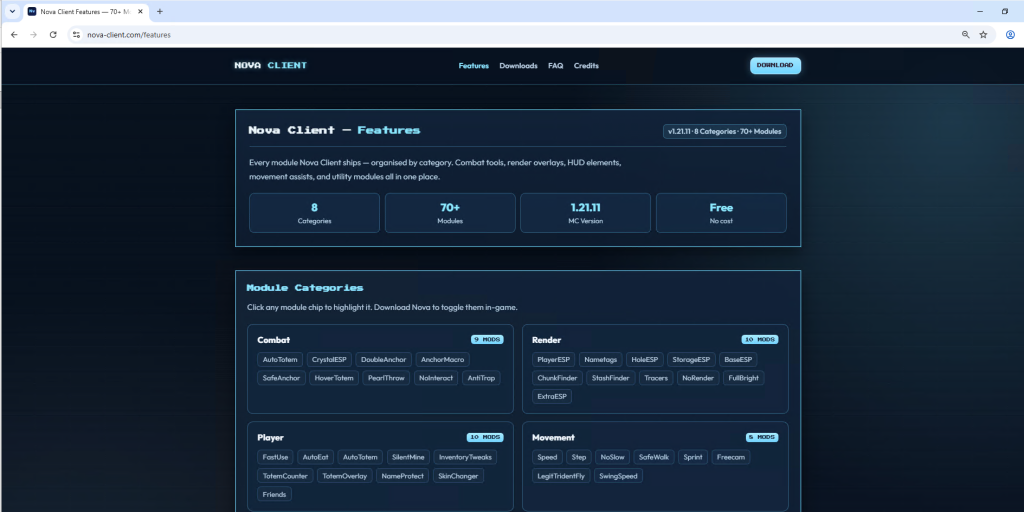Bookmark this page with the star icon
The height and width of the screenshot is (512, 1024).
click(x=984, y=35)
